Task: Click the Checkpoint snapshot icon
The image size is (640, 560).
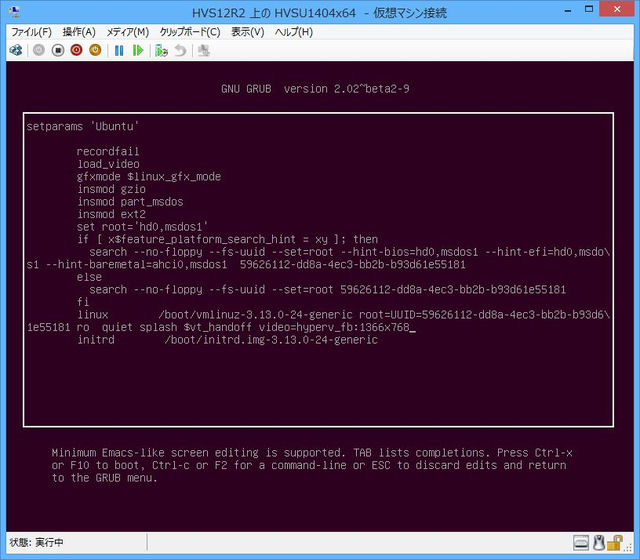Action: (x=162, y=51)
